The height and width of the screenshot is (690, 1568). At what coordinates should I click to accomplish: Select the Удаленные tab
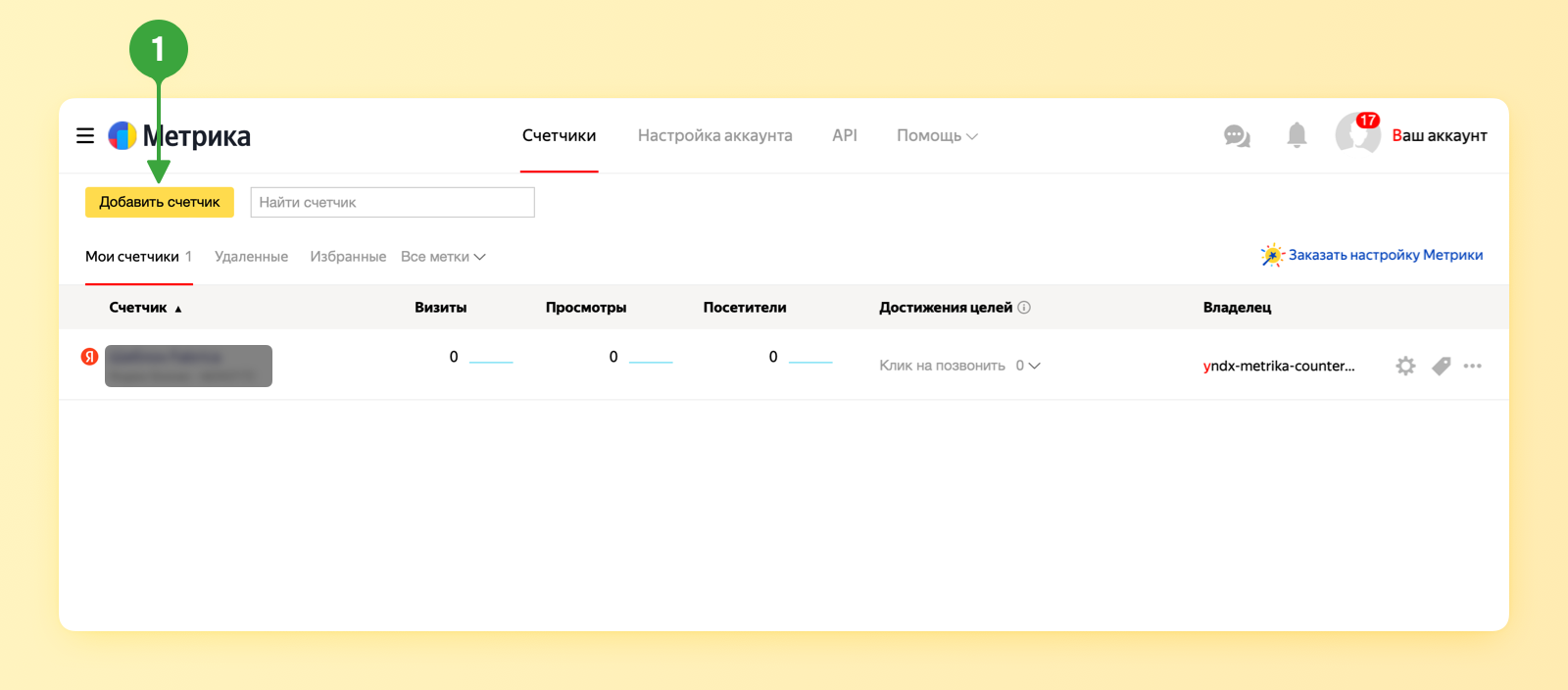(x=251, y=257)
